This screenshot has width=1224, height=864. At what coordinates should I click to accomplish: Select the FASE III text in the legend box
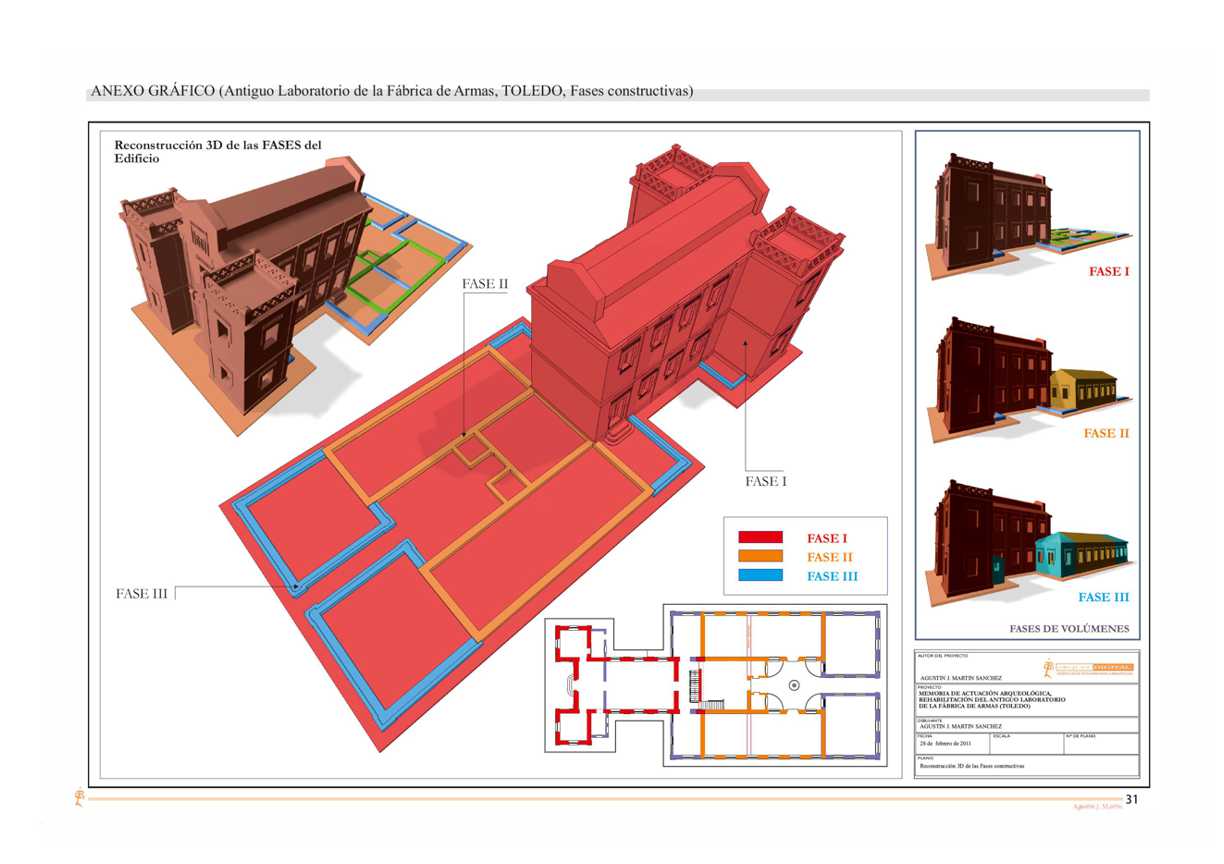[x=832, y=576]
